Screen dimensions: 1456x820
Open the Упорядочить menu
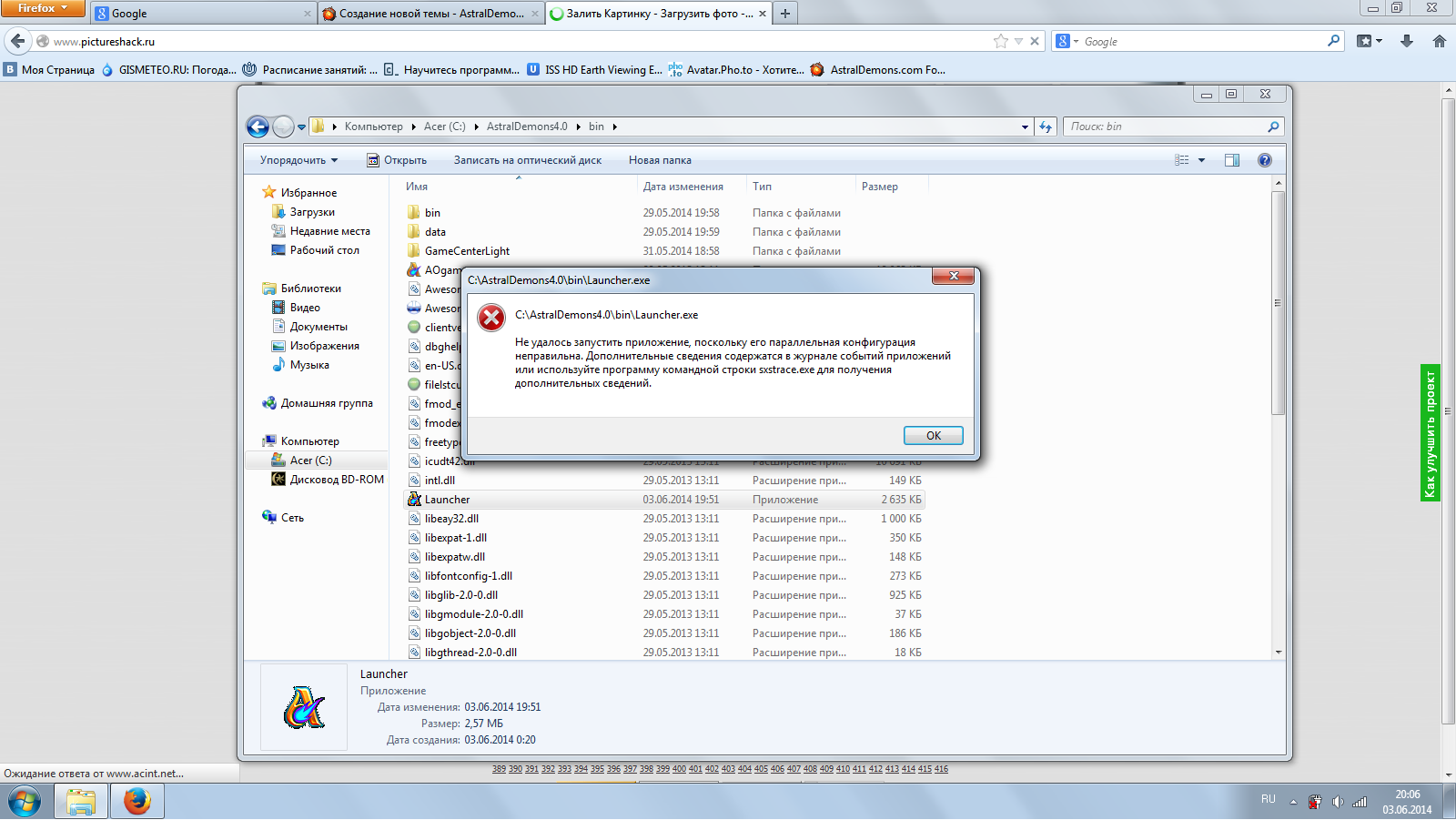[x=298, y=160]
